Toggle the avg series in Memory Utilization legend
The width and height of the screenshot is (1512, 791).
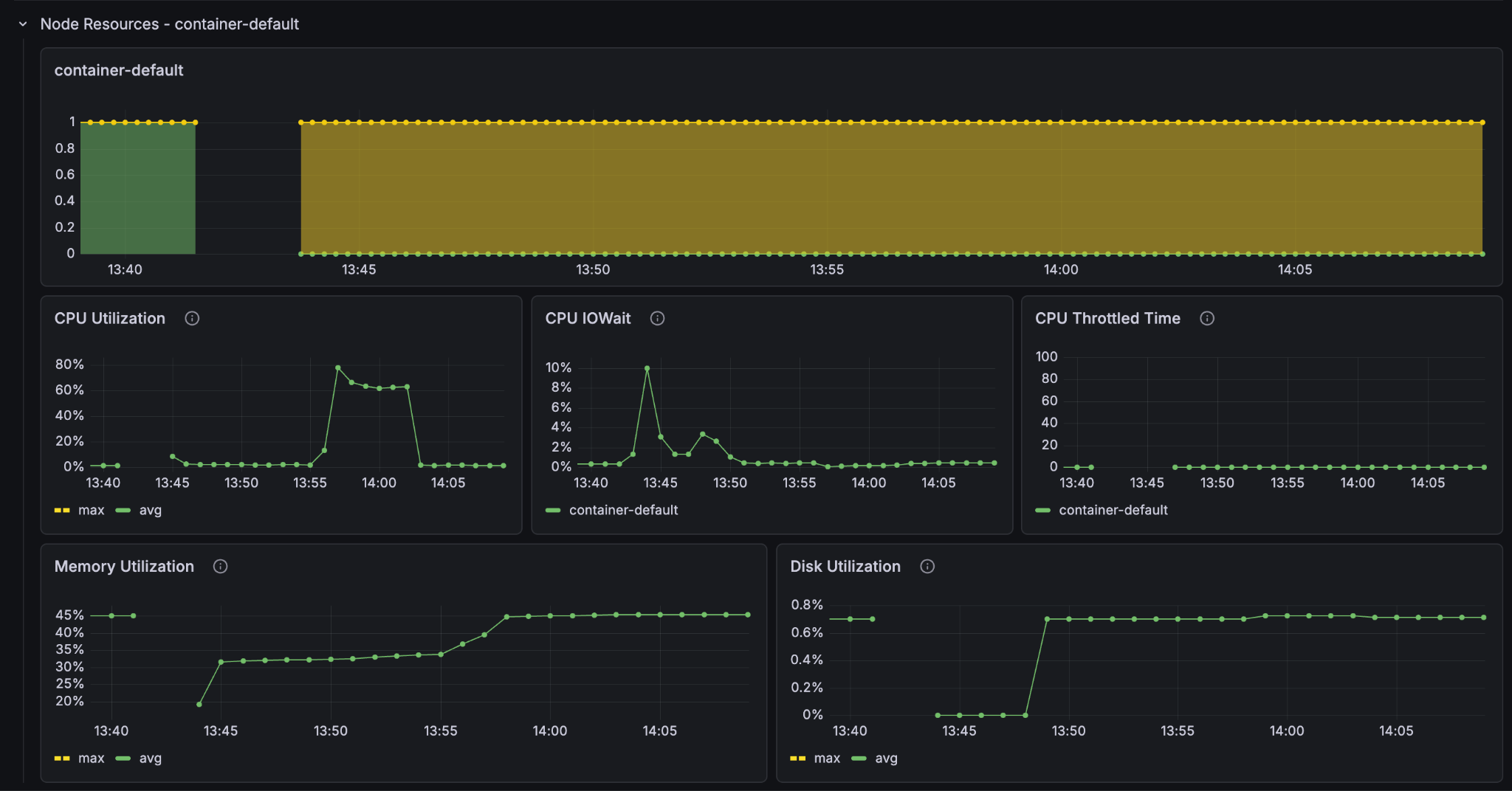(x=150, y=758)
